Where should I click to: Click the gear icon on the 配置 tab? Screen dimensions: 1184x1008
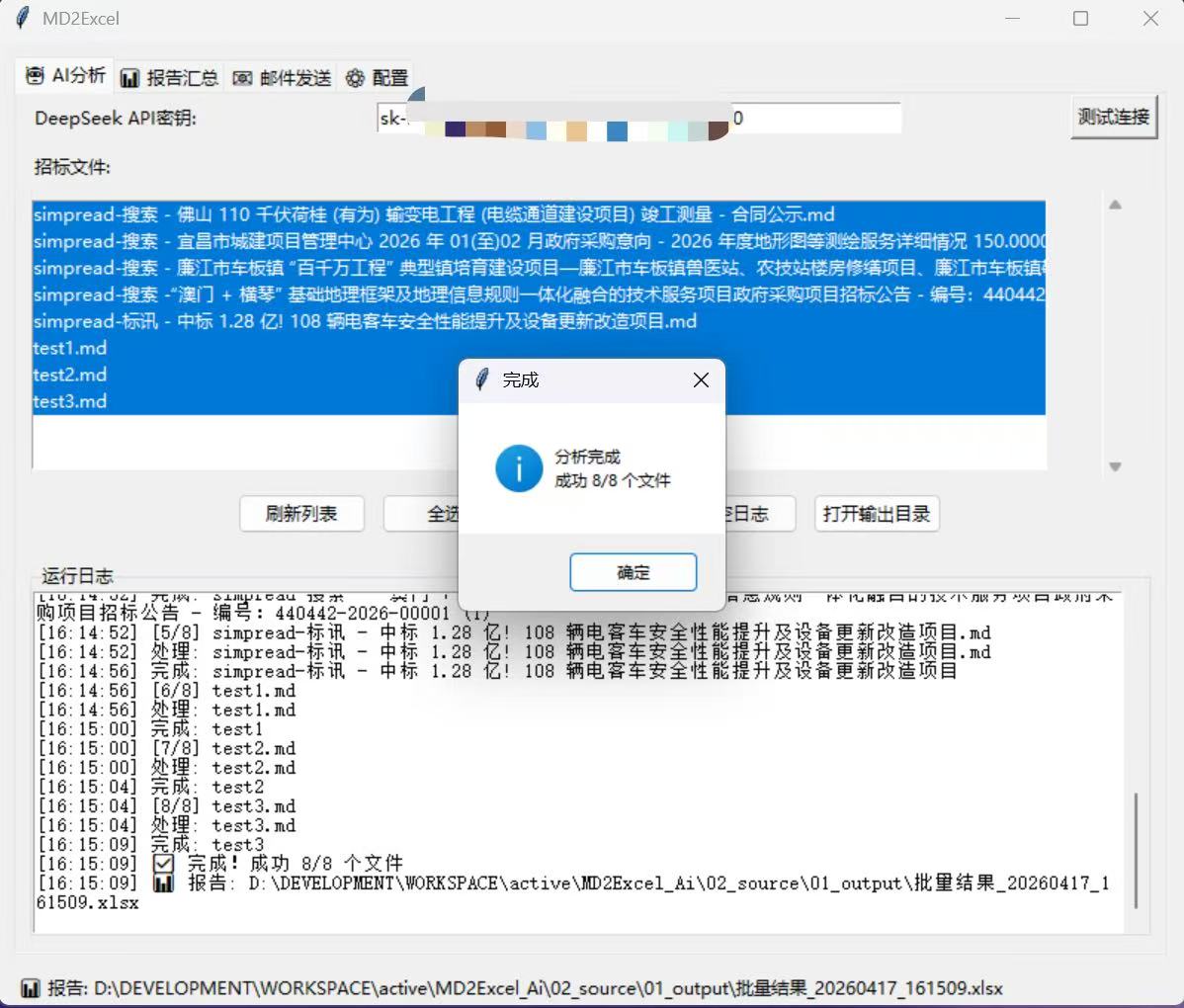point(356,78)
